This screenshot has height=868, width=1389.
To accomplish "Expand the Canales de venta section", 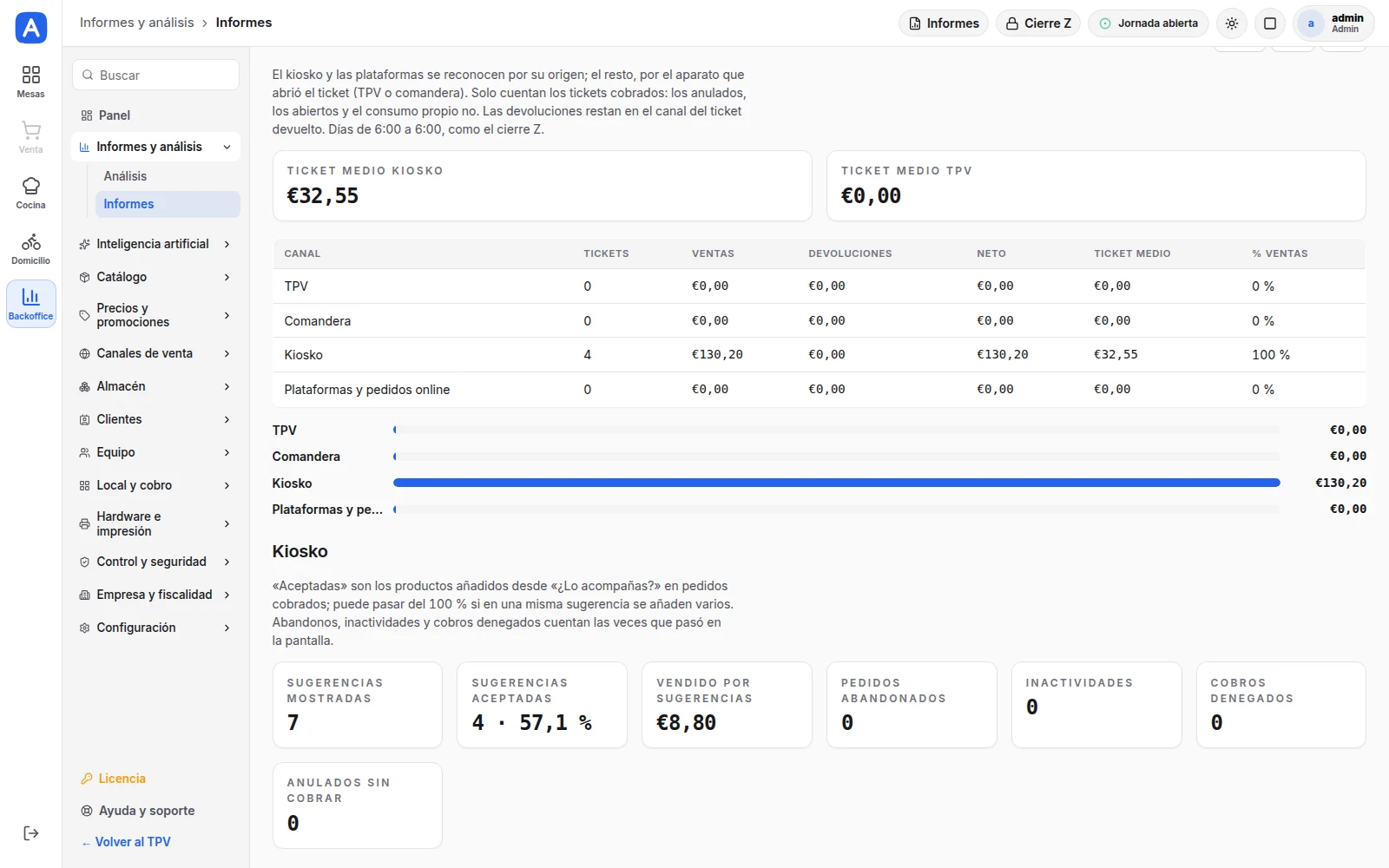I will point(155,353).
